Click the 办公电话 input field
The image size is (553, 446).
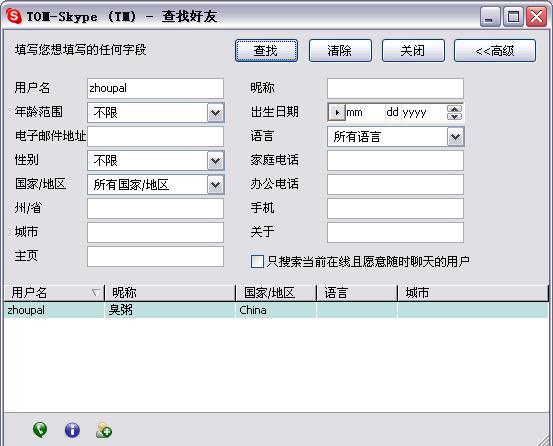pos(395,184)
